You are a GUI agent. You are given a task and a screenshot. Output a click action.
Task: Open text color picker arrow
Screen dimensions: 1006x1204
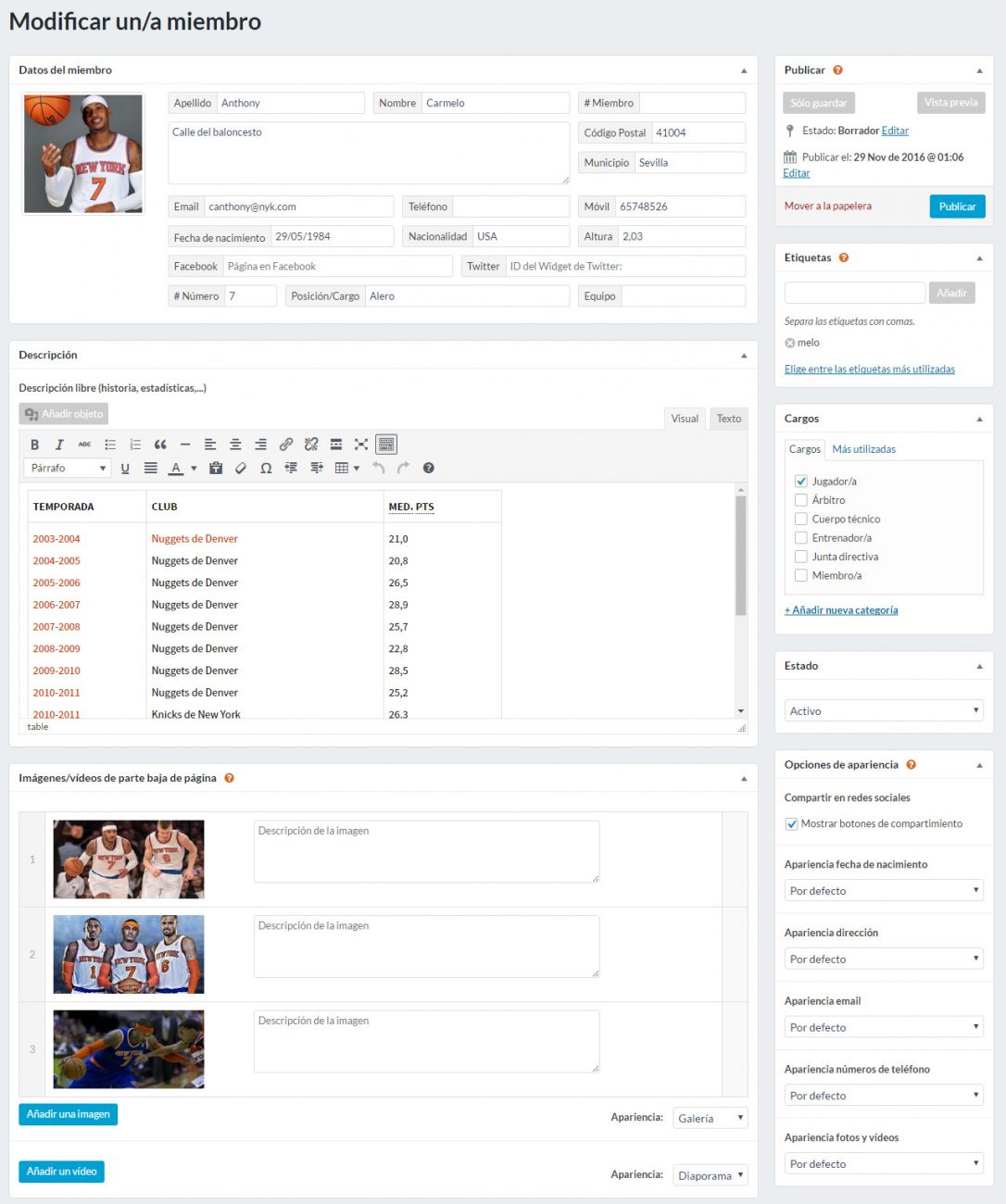pos(194,469)
